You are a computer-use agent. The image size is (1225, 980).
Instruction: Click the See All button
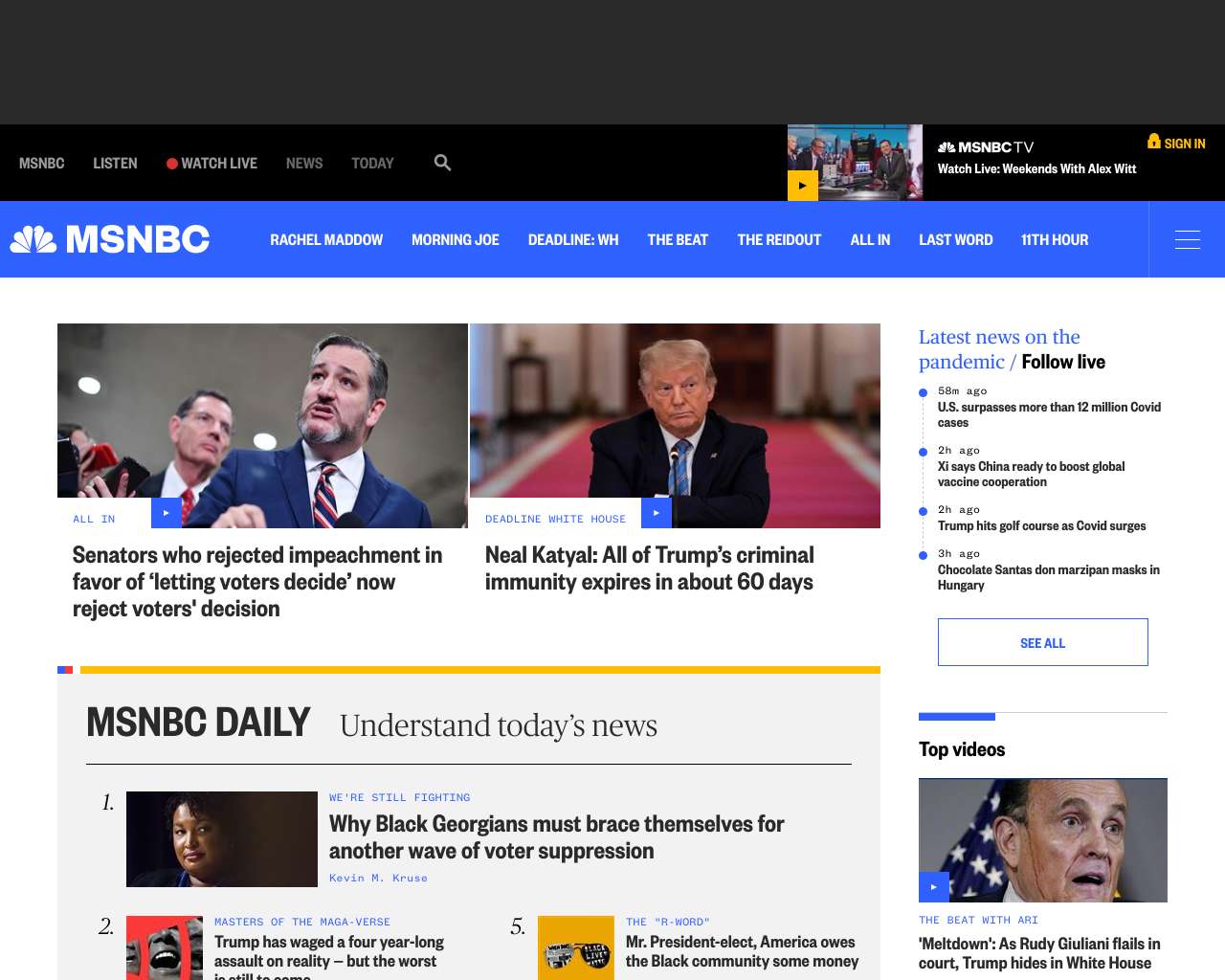point(1043,642)
